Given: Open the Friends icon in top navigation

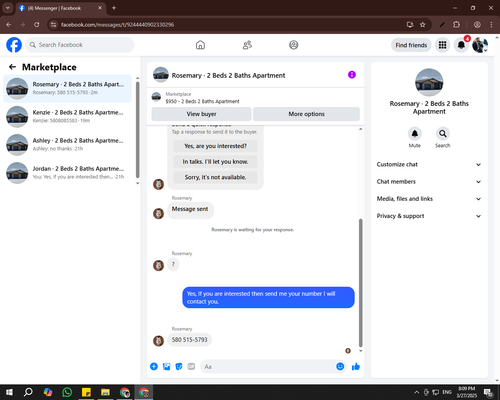Looking at the screenshot, I should 247,45.
